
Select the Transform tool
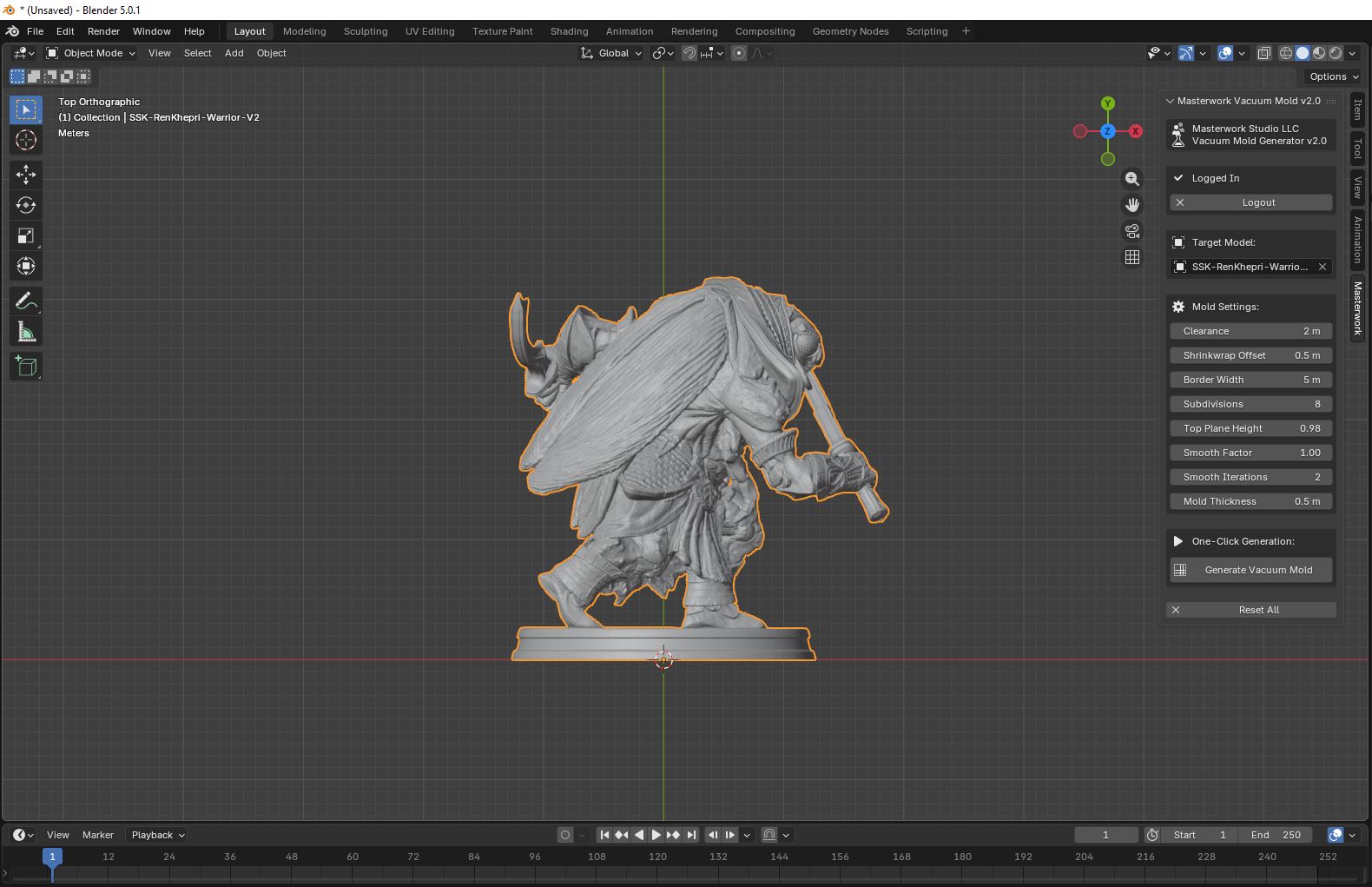coord(26,266)
